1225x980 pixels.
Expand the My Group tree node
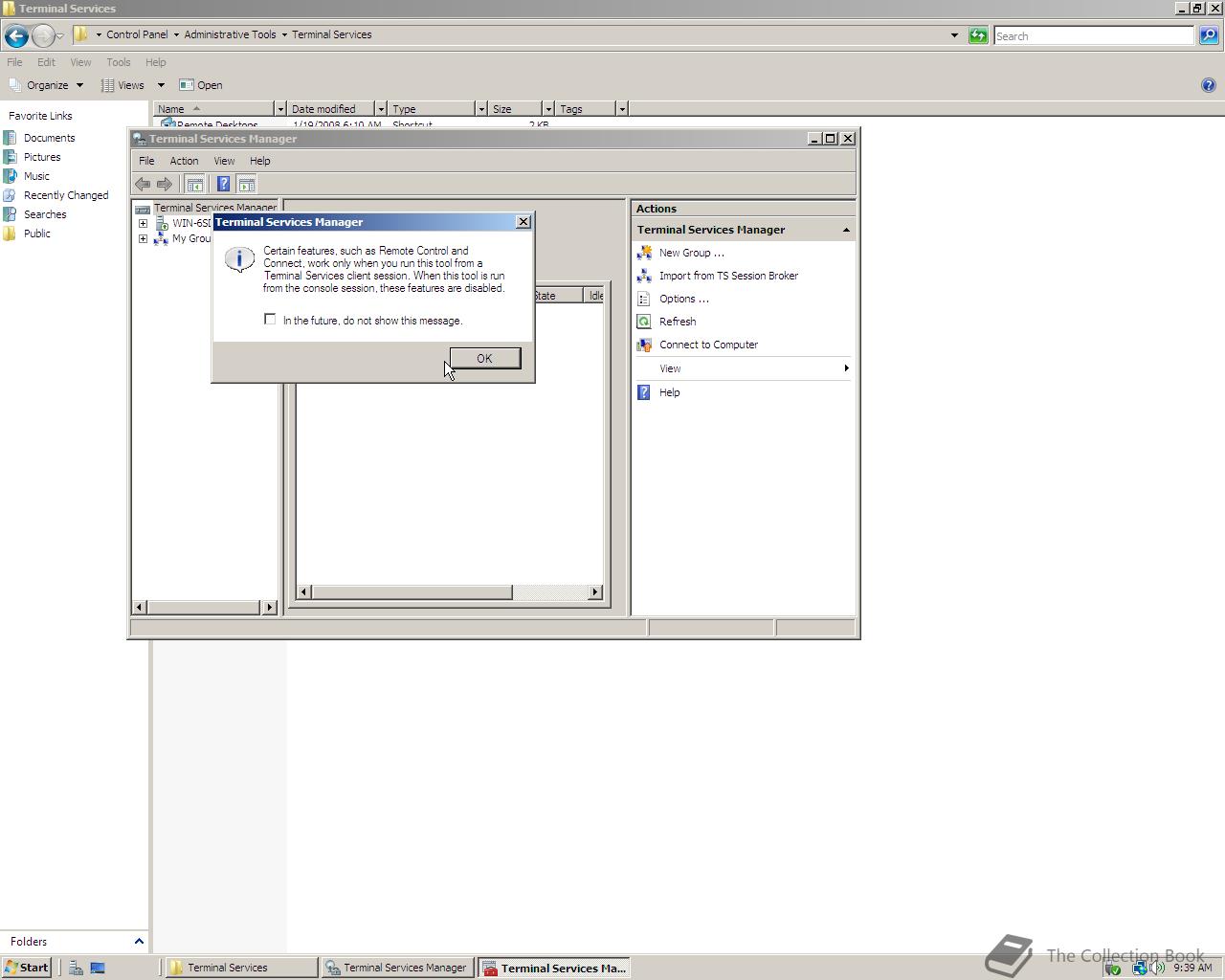point(144,238)
